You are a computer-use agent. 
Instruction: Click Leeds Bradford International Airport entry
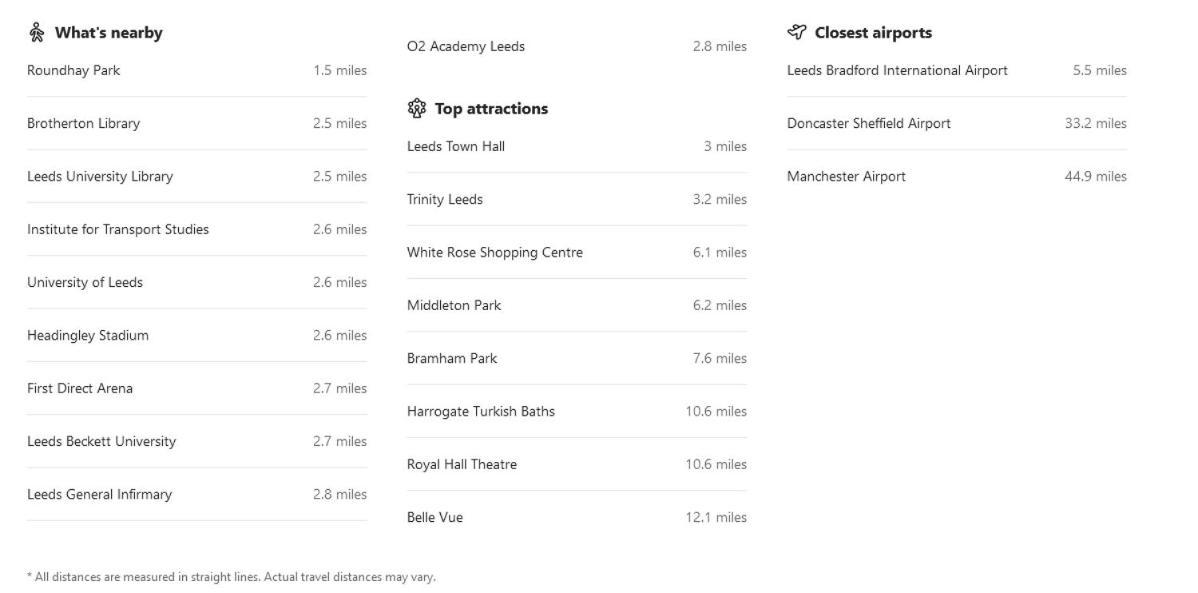click(957, 70)
